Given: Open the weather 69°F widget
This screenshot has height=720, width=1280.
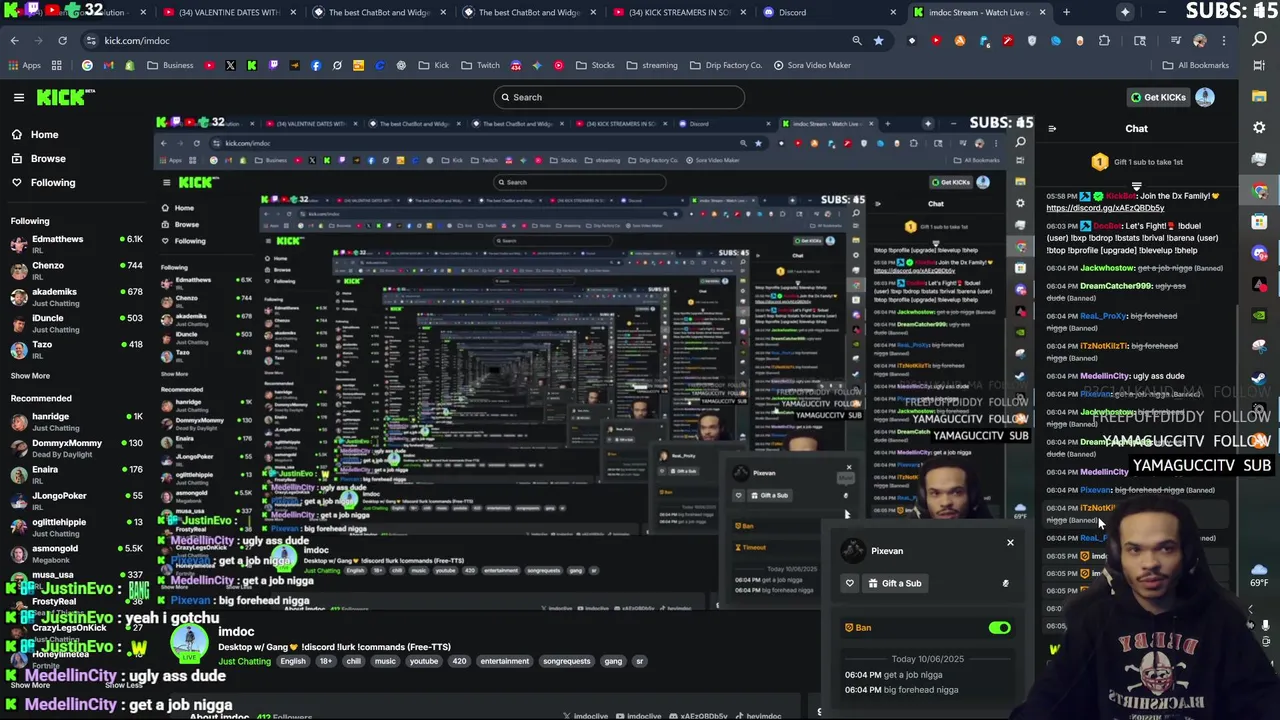Looking at the screenshot, I should pos(1259,574).
